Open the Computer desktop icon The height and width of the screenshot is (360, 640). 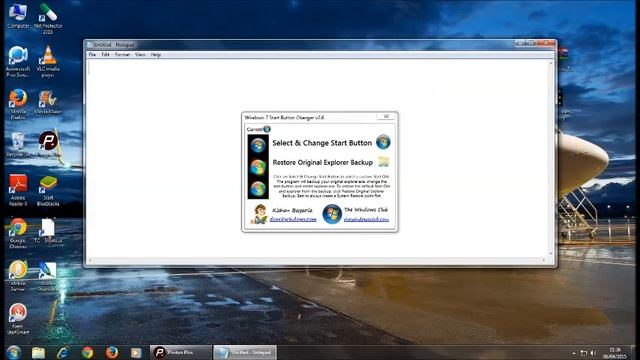point(18,16)
